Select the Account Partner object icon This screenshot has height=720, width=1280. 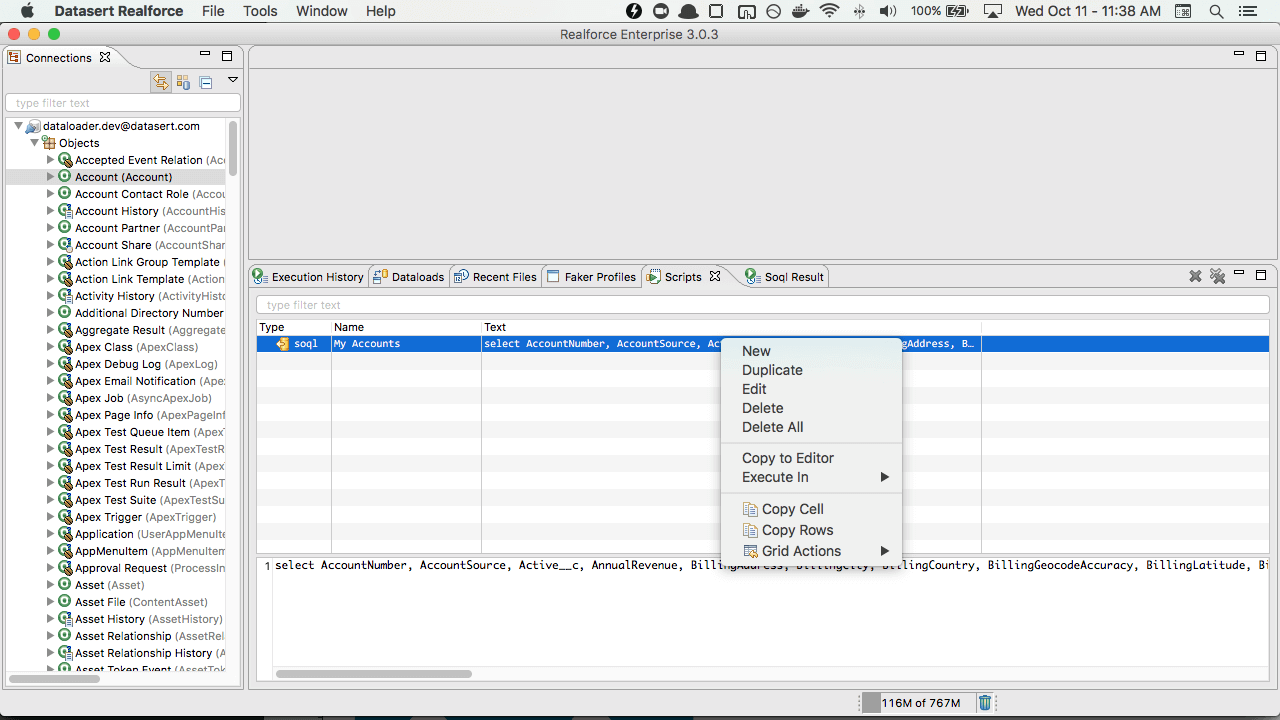point(65,228)
